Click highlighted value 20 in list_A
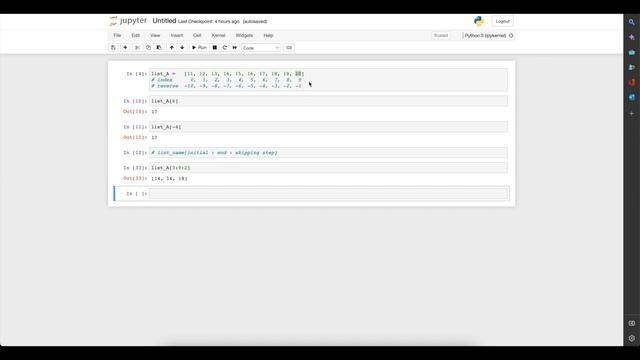Viewport: 640px width, 360px height. pyautogui.click(x=298, y=74)
